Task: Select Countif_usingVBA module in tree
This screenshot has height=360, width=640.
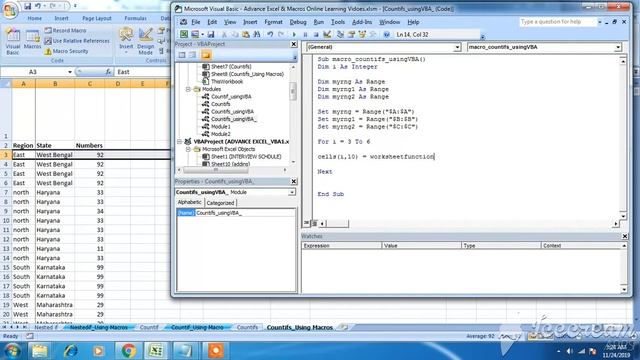Action: (x=231, y=97)
